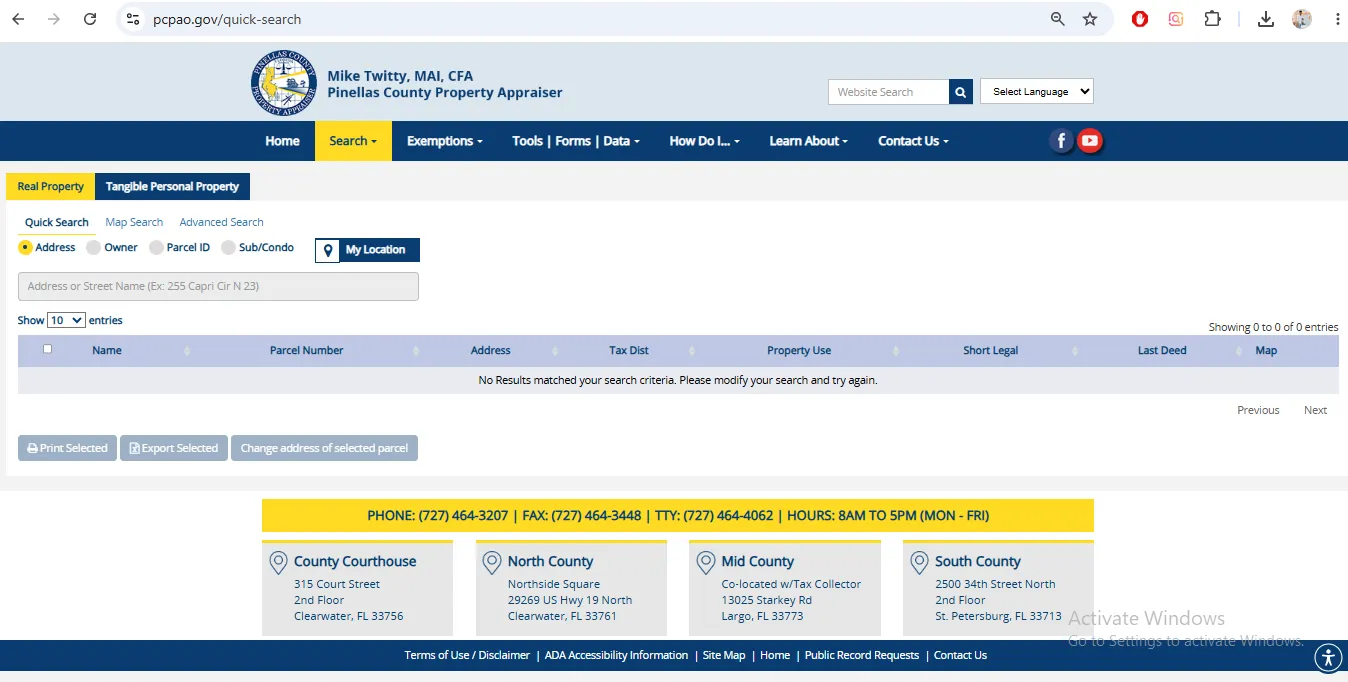The height and width of the screenshot is (682, 1348).
Task: Open browser downloads icon
Action: [x=1265, y=19]
